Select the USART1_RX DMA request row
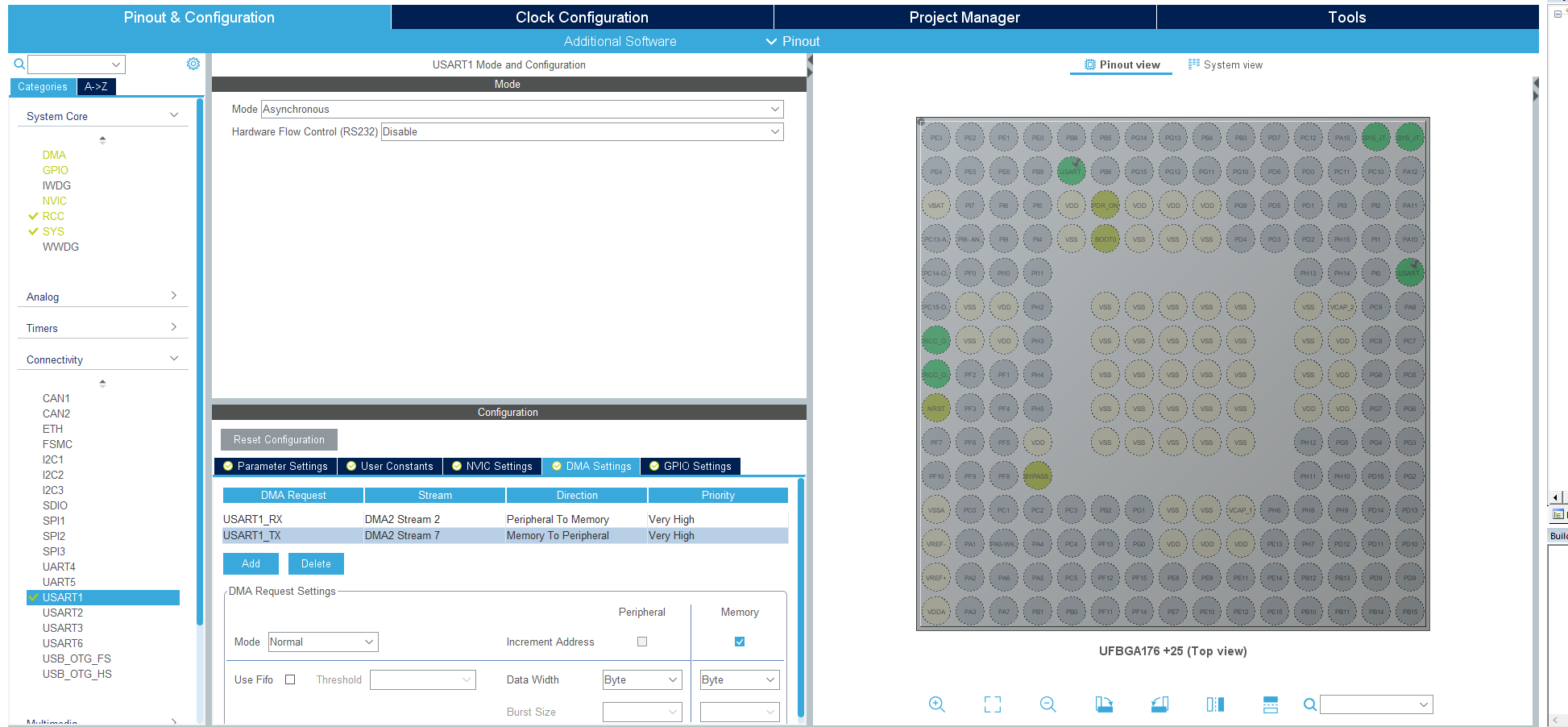The image size is (1568, 727). [505, 519]
